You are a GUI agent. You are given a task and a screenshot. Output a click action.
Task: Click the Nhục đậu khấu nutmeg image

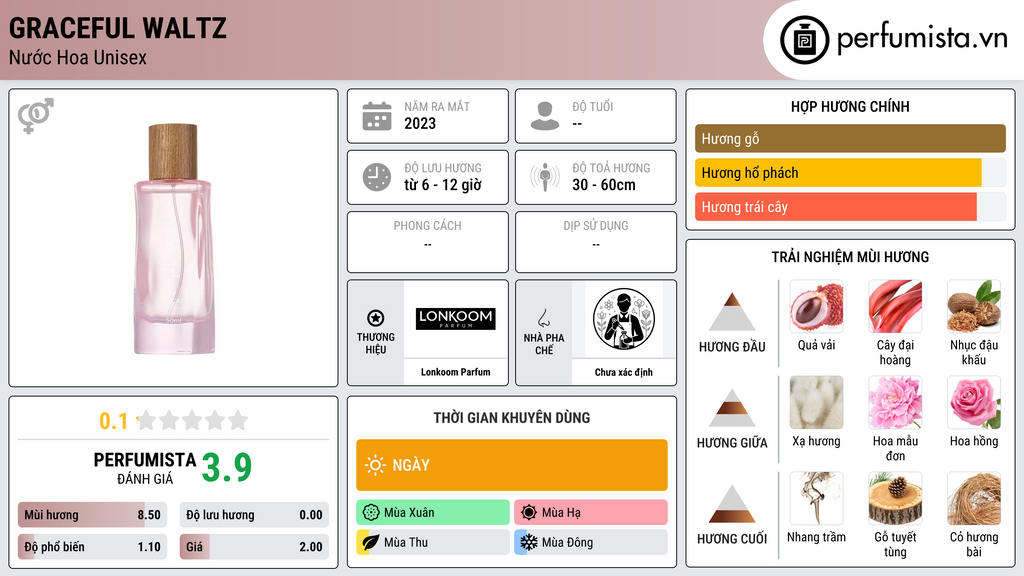[974, 306]
